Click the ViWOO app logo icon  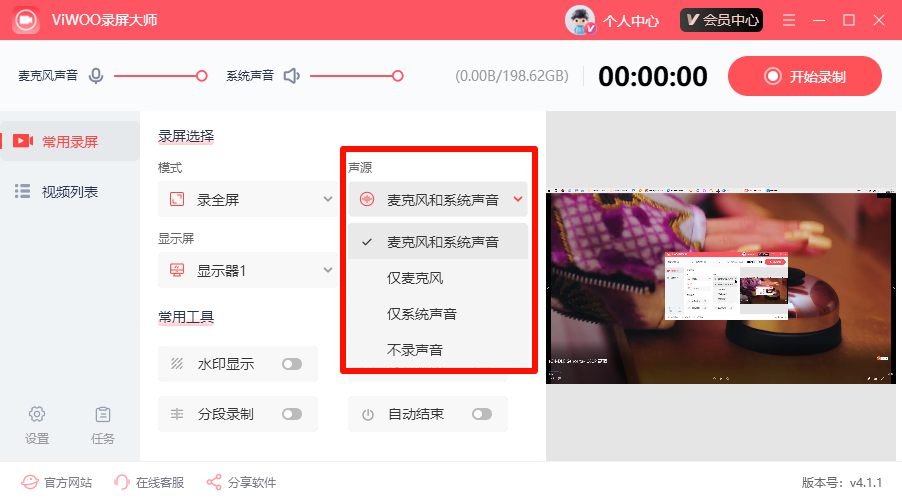26,20
